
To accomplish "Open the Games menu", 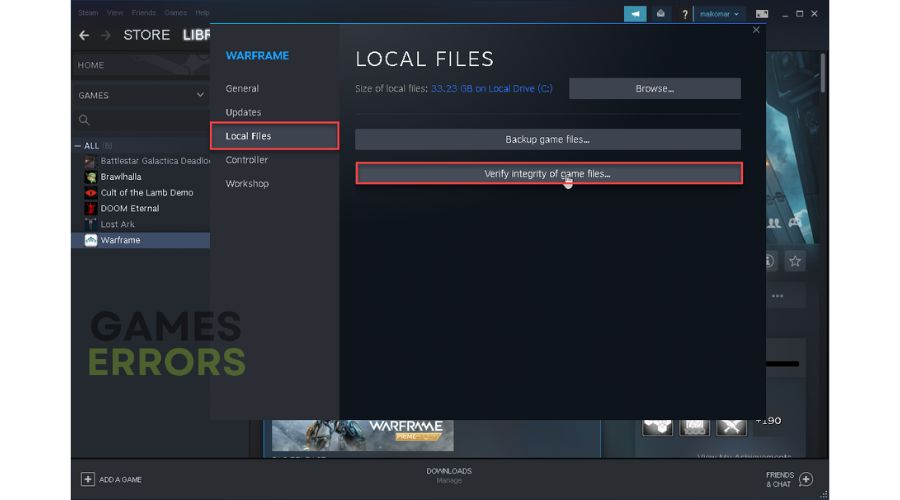I will coord(176,13).
